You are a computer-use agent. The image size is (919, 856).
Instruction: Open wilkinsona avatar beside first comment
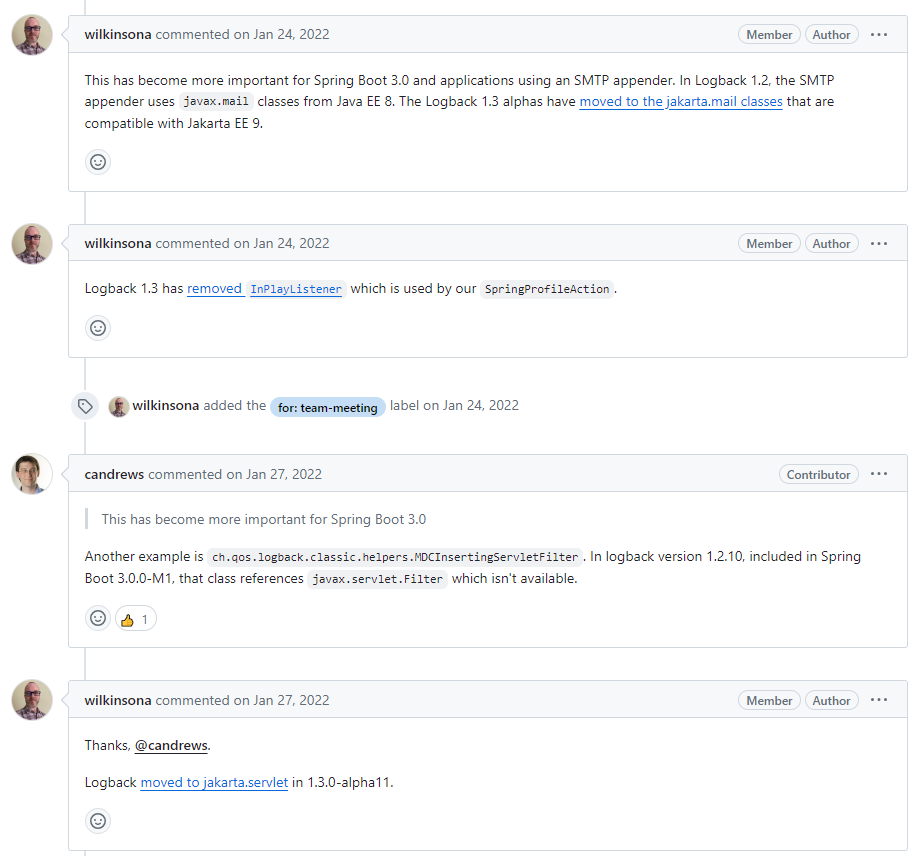32,35
